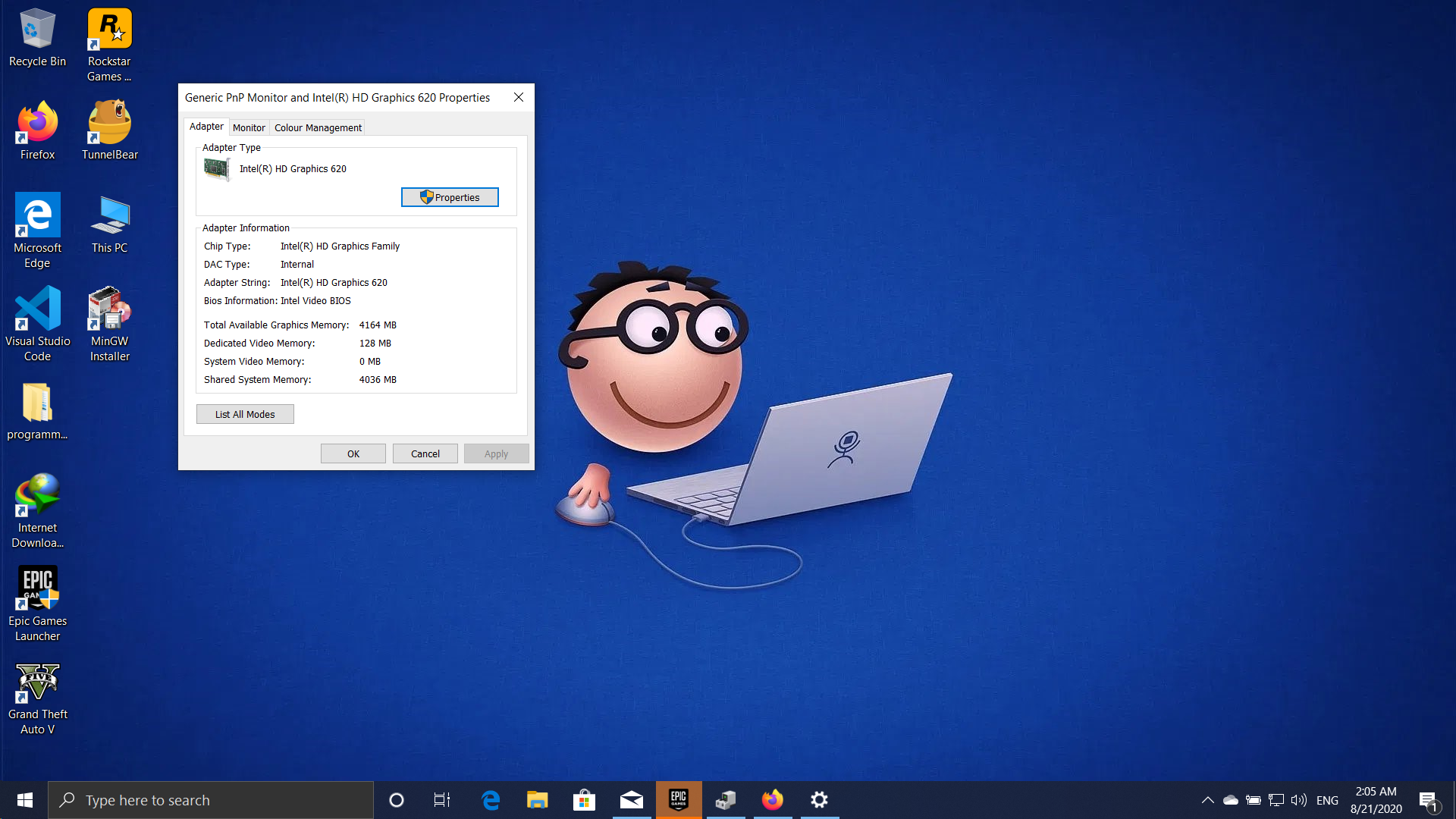Click the Internet Download Manager desktop icon
Viewport: 1456px width, 819px height.
pos(37,497)
